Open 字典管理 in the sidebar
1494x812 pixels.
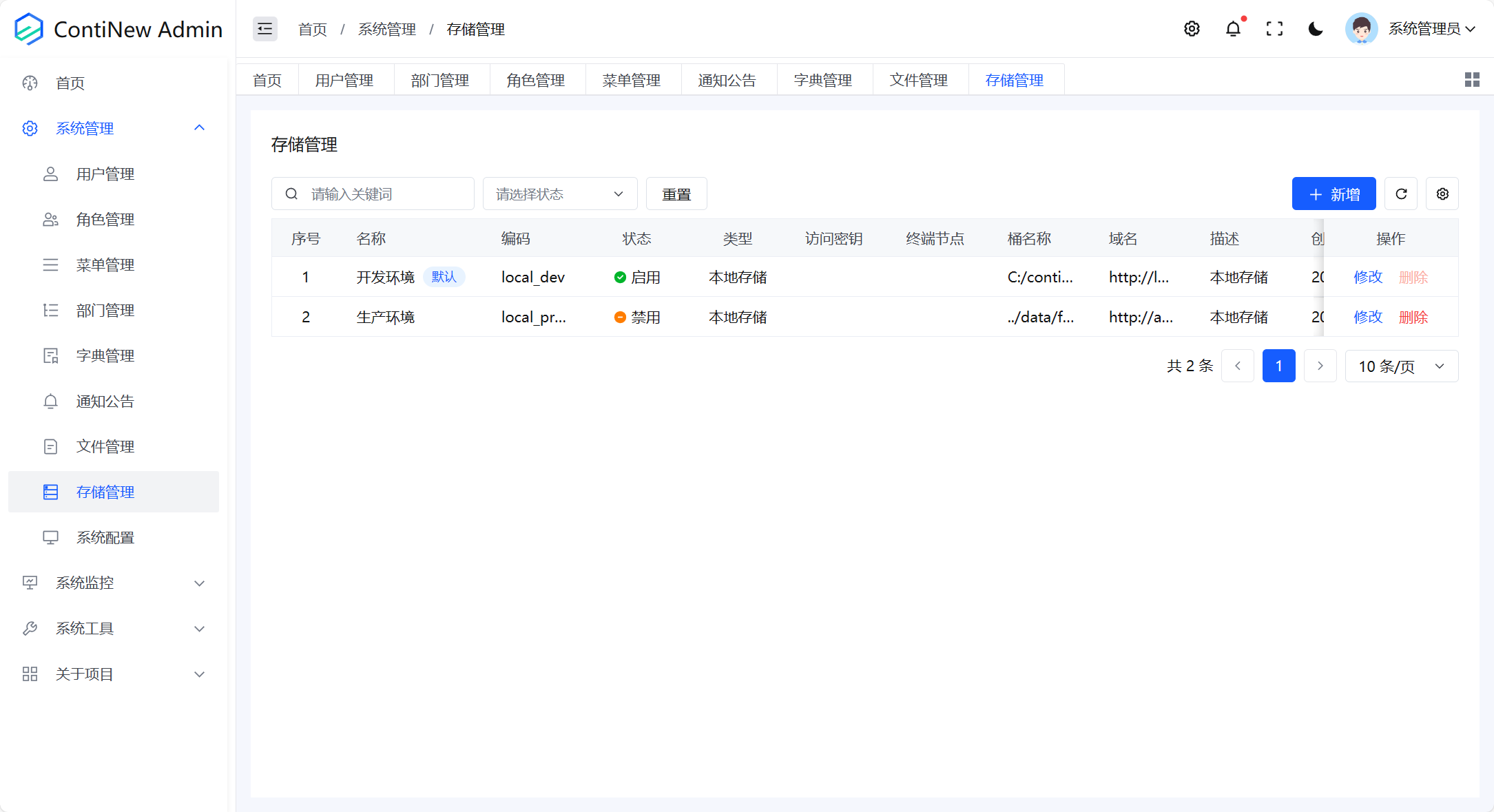105,355
